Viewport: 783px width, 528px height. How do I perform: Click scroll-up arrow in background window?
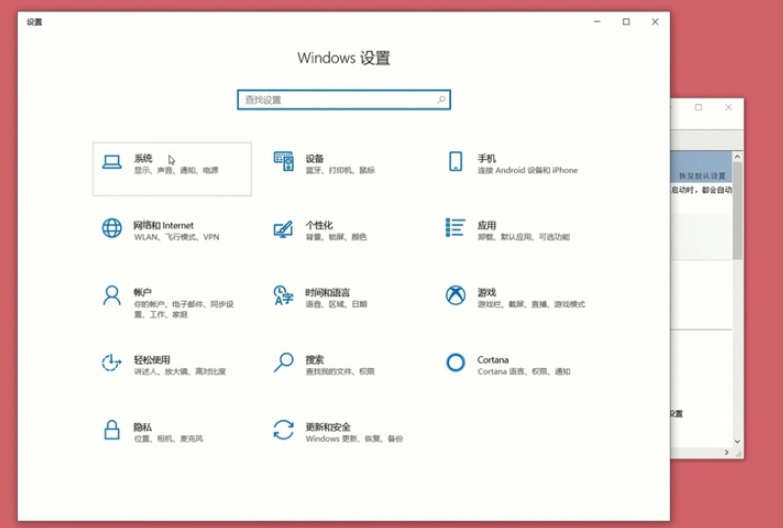pyautogui.click(x=738, y=157)
